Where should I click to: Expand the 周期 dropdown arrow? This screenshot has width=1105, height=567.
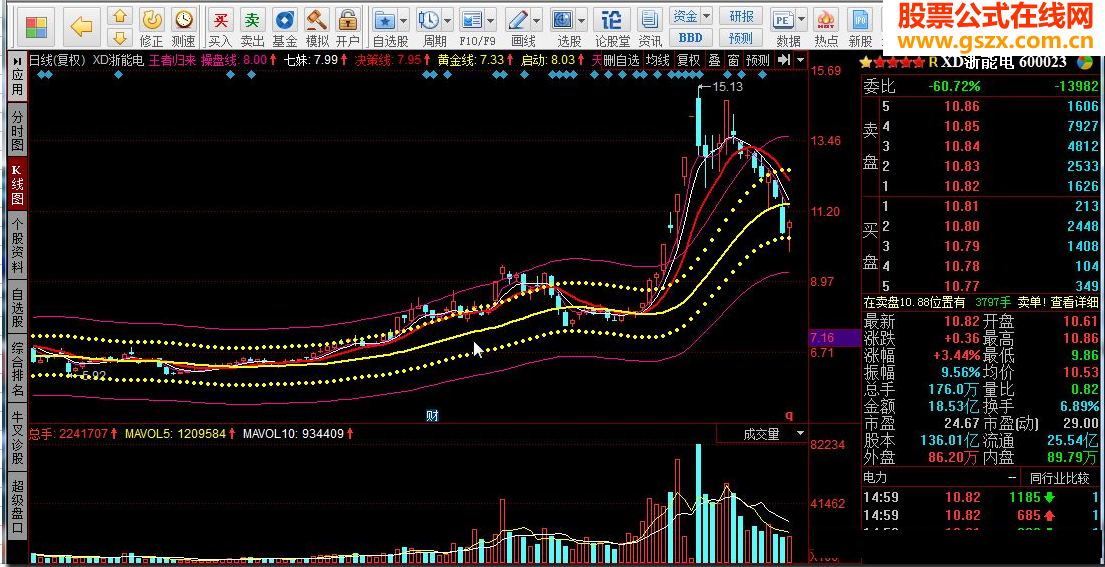tap(447, 20)
